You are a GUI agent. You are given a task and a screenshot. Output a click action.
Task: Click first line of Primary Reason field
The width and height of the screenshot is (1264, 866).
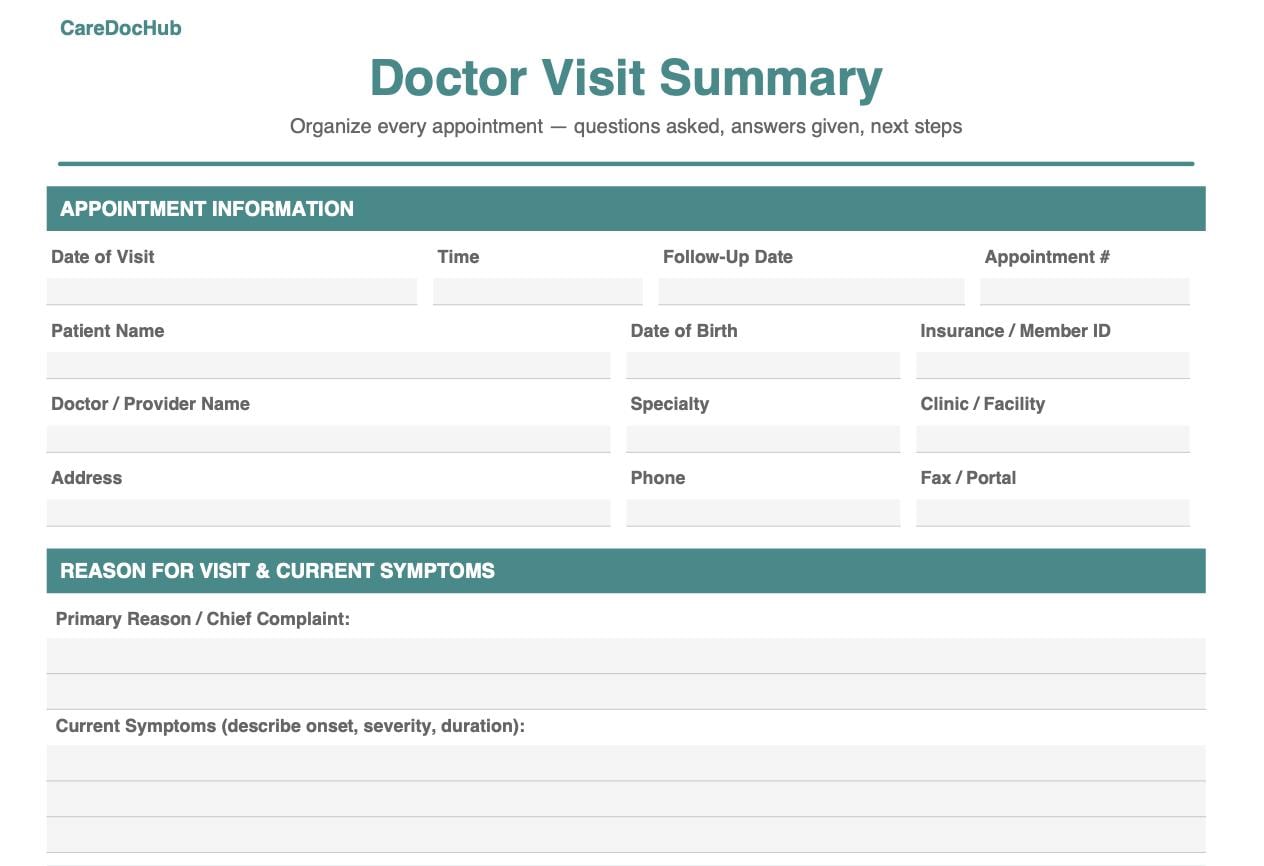click(626, 656)
